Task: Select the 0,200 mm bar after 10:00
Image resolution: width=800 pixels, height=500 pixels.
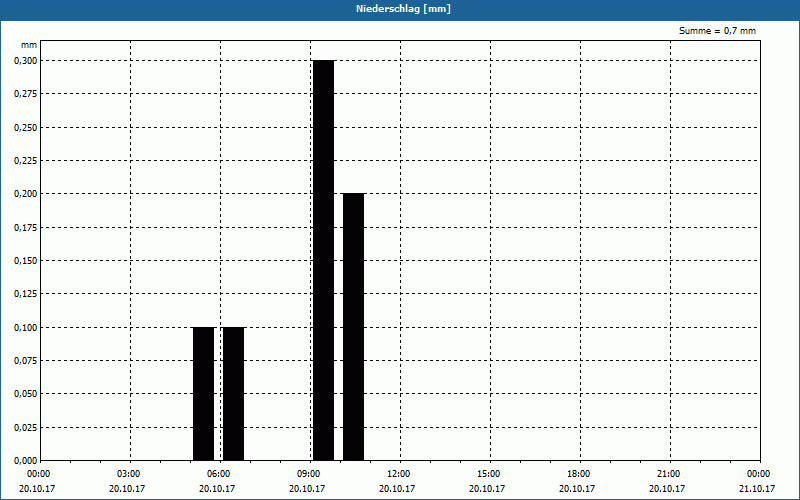Action: (354, 327)
